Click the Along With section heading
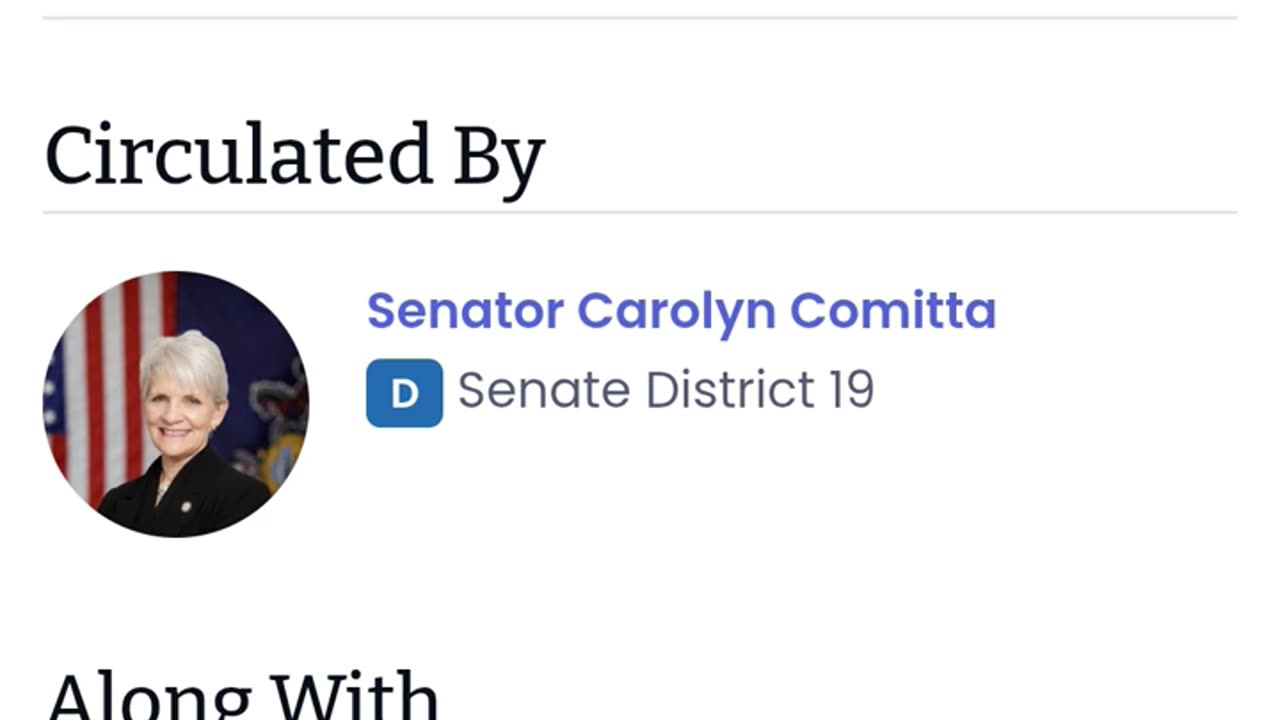The height and width of the screenshot is (720, 1280). coord(242,695)
